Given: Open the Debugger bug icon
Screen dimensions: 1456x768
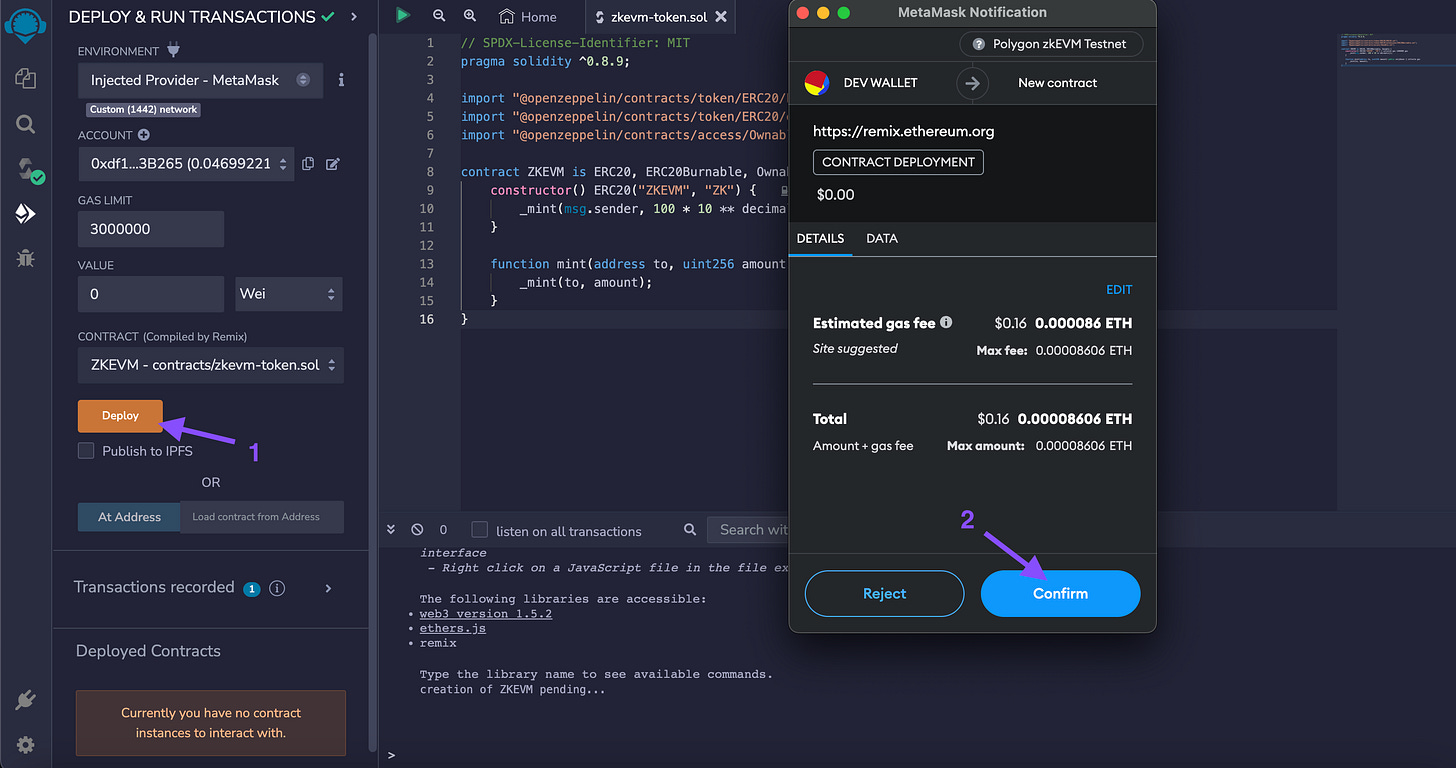Looking at the screenshot, I should point(26,258).
